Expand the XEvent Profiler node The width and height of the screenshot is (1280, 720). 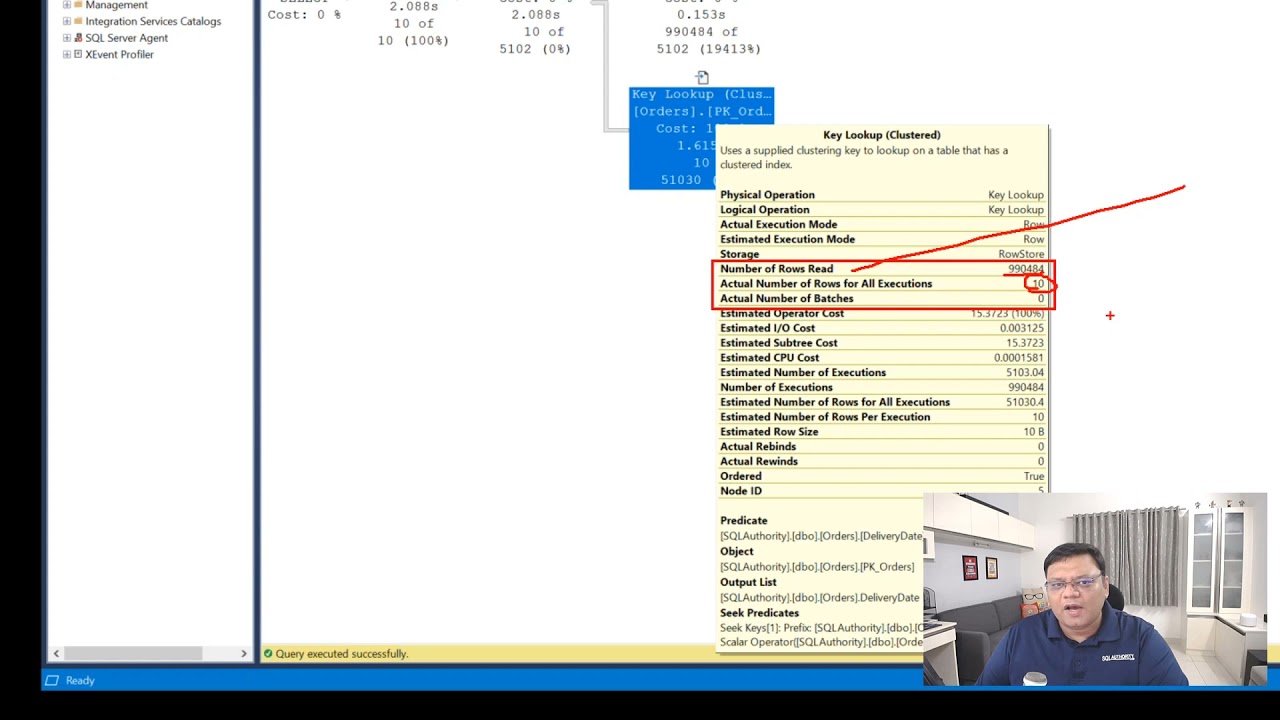click(66, 54)
